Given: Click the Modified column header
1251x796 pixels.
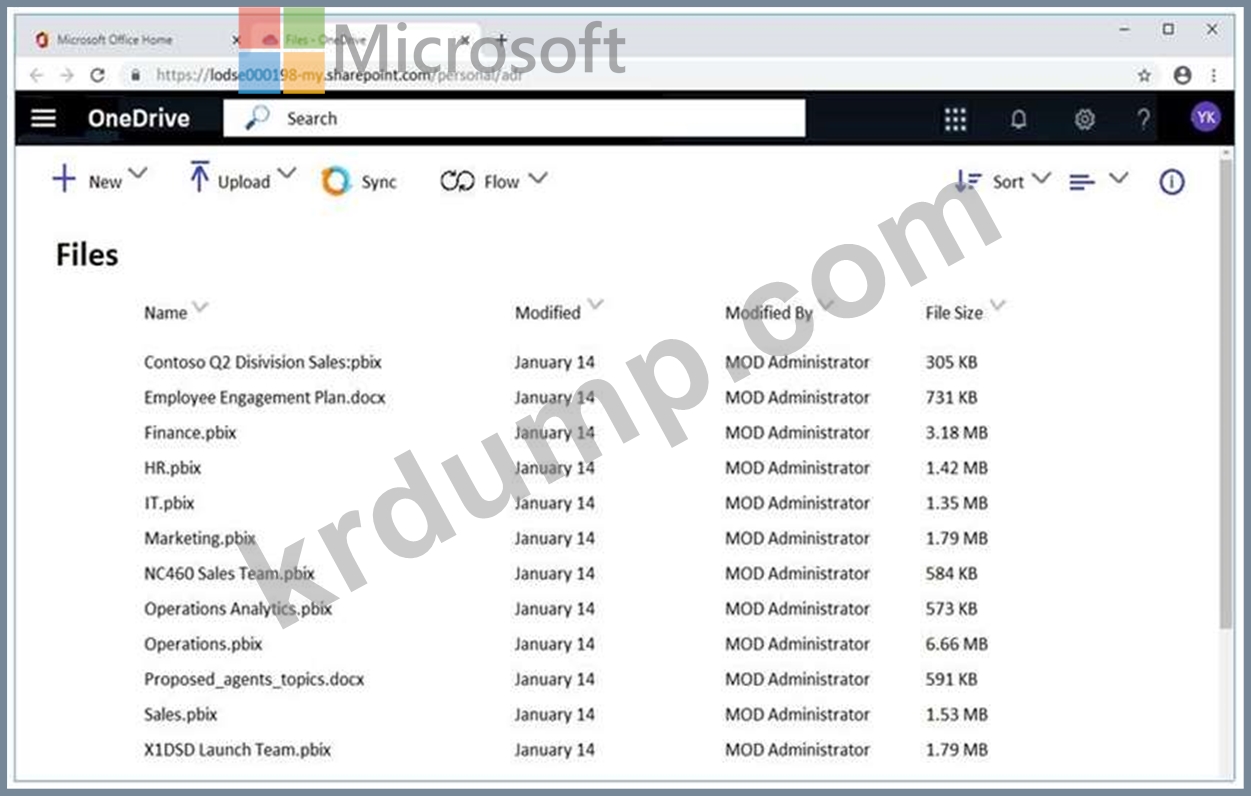Looking at the screenshot, I should 547,313.
